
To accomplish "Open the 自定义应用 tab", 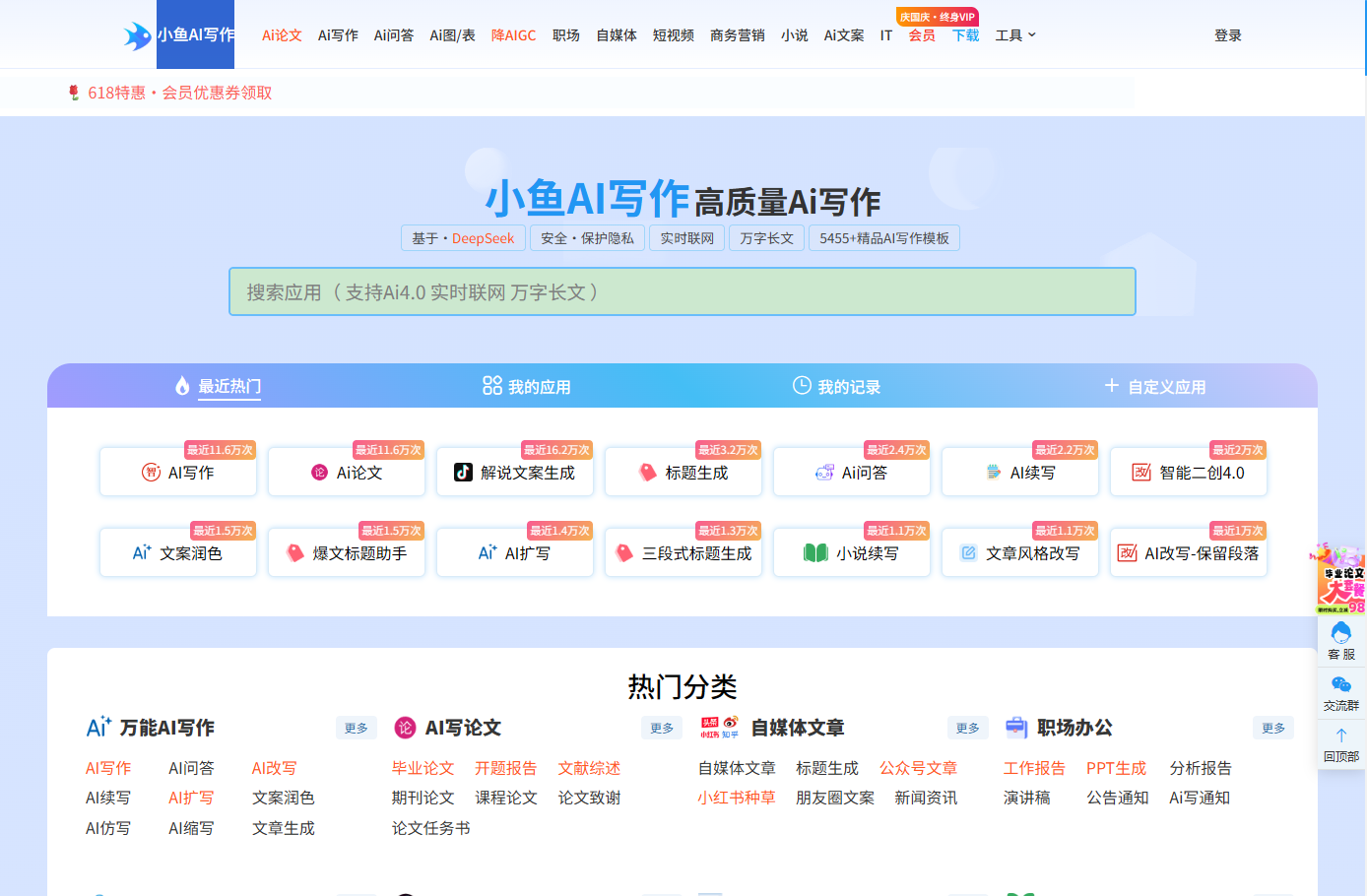I will [1154, 386].
